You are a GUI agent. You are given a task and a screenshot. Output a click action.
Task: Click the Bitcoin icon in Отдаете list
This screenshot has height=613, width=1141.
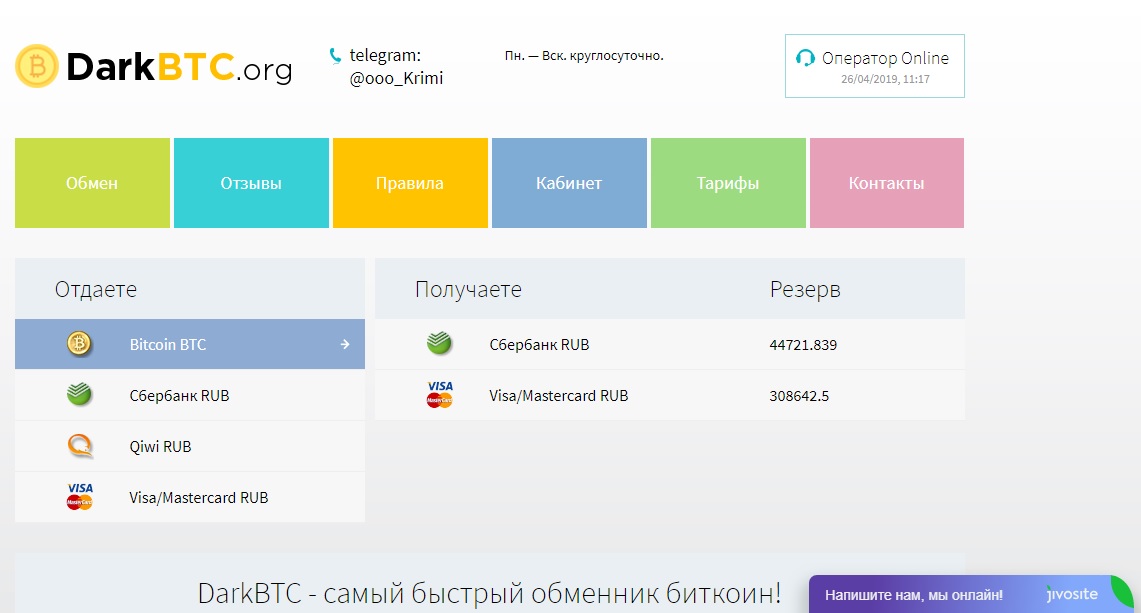[79, 344]
